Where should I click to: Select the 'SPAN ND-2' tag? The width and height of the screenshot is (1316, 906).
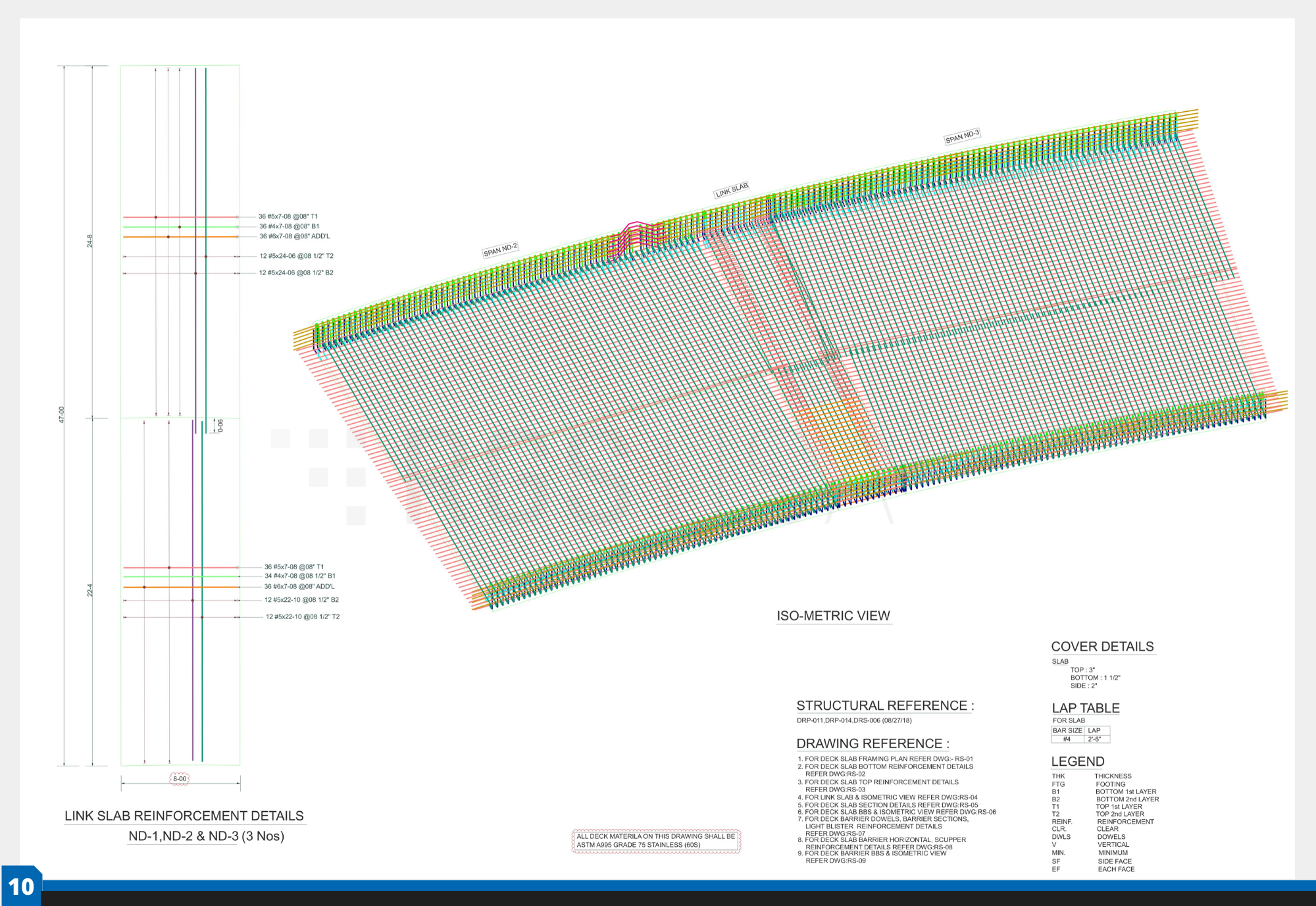[500, 250]
